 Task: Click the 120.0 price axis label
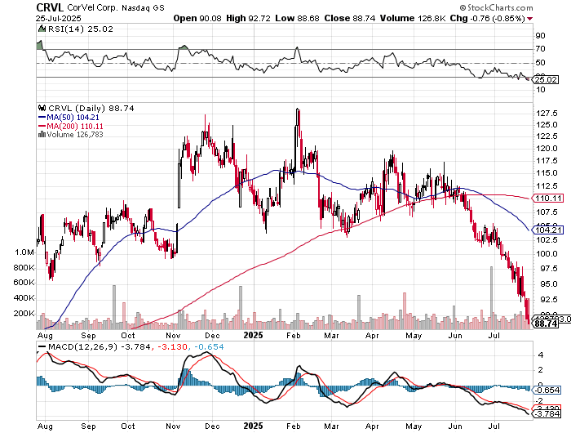[547, 148]
